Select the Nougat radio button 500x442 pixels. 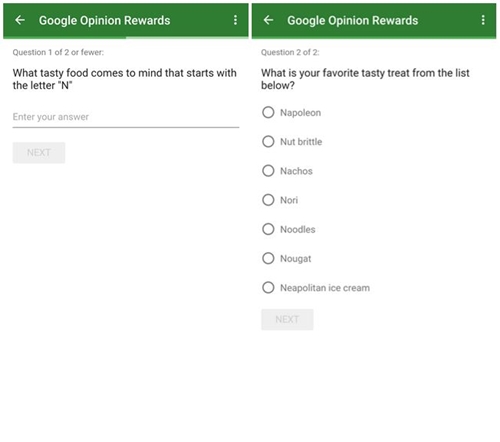[268, 258]
